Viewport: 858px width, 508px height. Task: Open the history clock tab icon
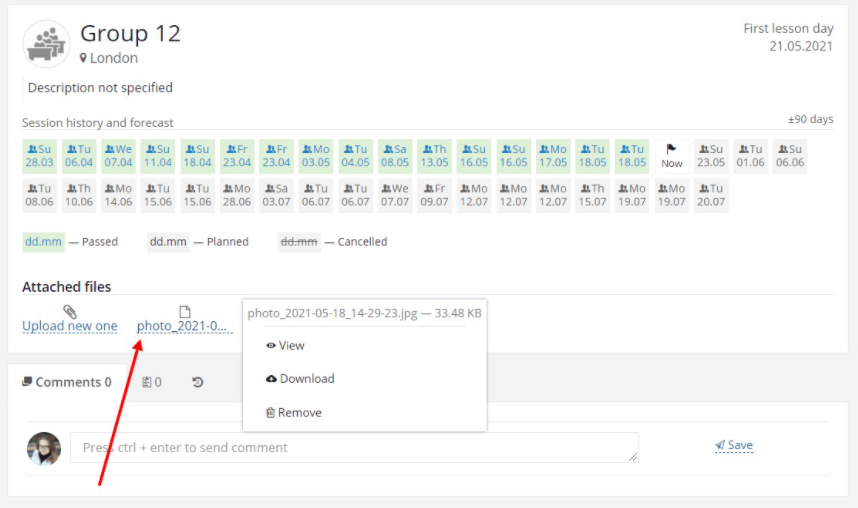coord(198,382)
